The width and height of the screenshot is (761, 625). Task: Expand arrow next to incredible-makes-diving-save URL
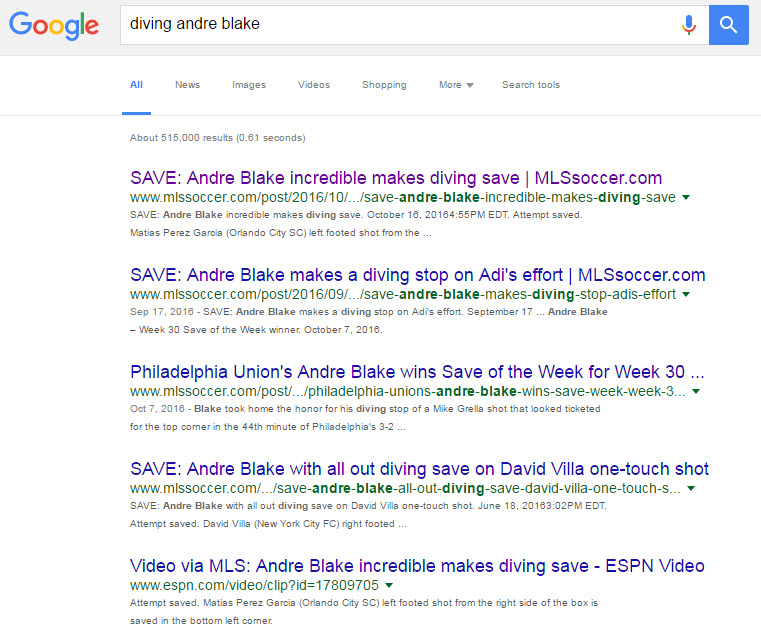(686, 197)
